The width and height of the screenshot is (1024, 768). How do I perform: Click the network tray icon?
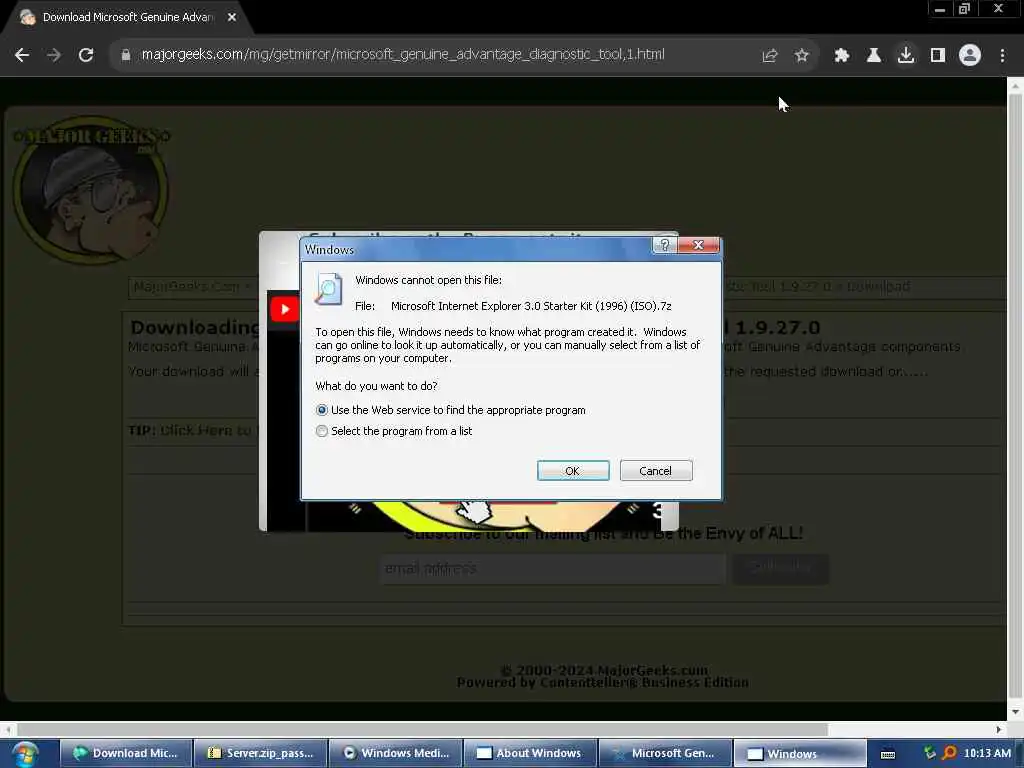pyautogui.click(x=929, y=753)
